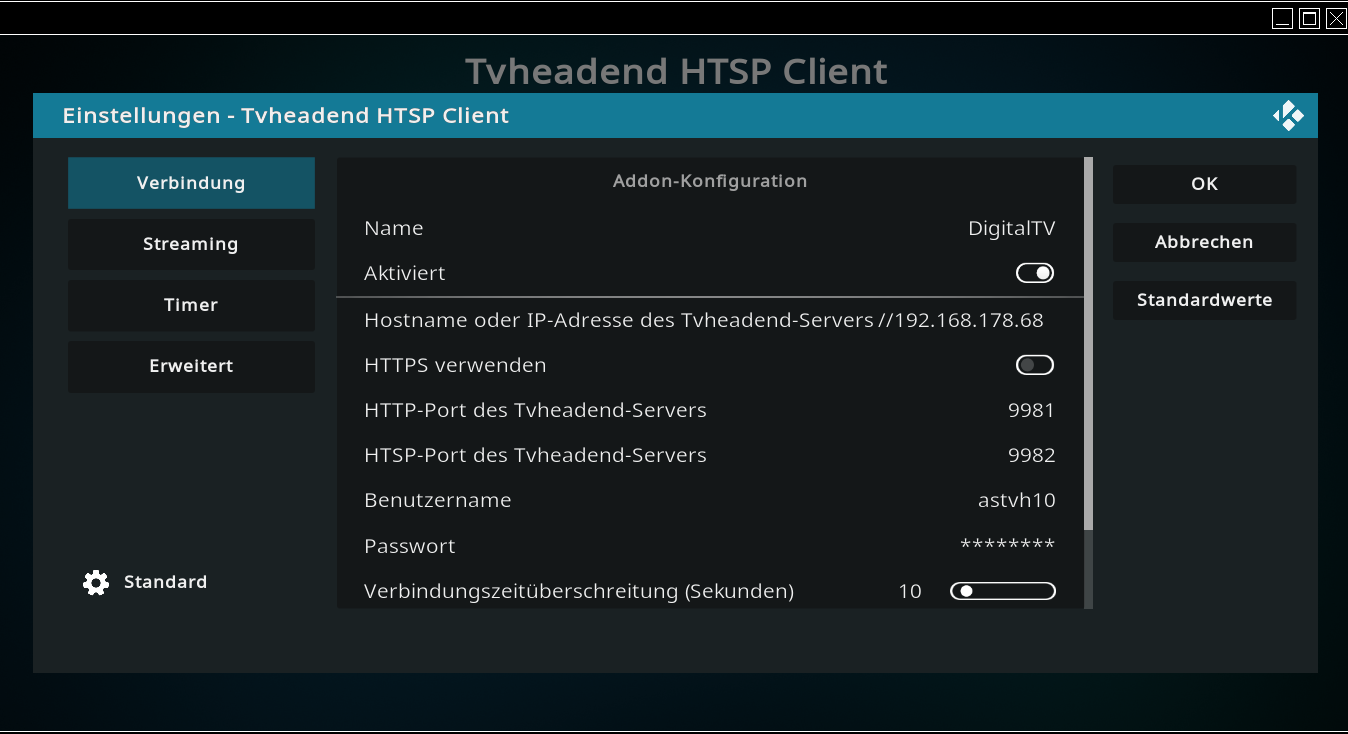Switch to the Streaming category

coord(191,244)
